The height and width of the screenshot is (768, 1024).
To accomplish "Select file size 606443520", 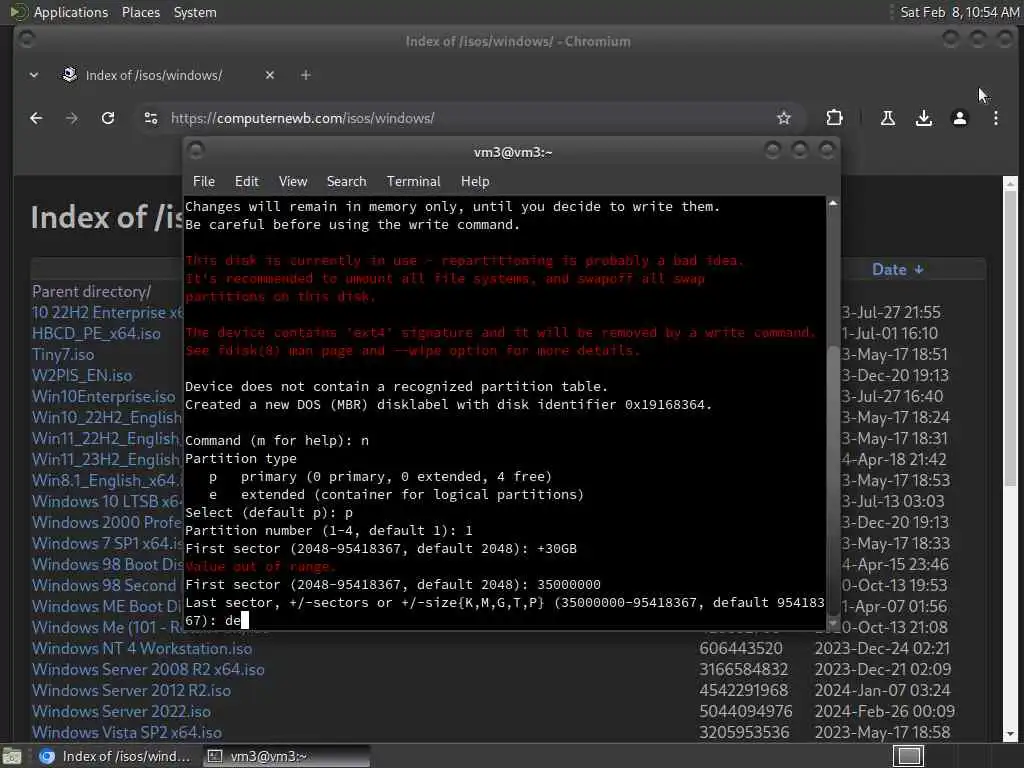I will pyautogui.click(x=741, y=648).
